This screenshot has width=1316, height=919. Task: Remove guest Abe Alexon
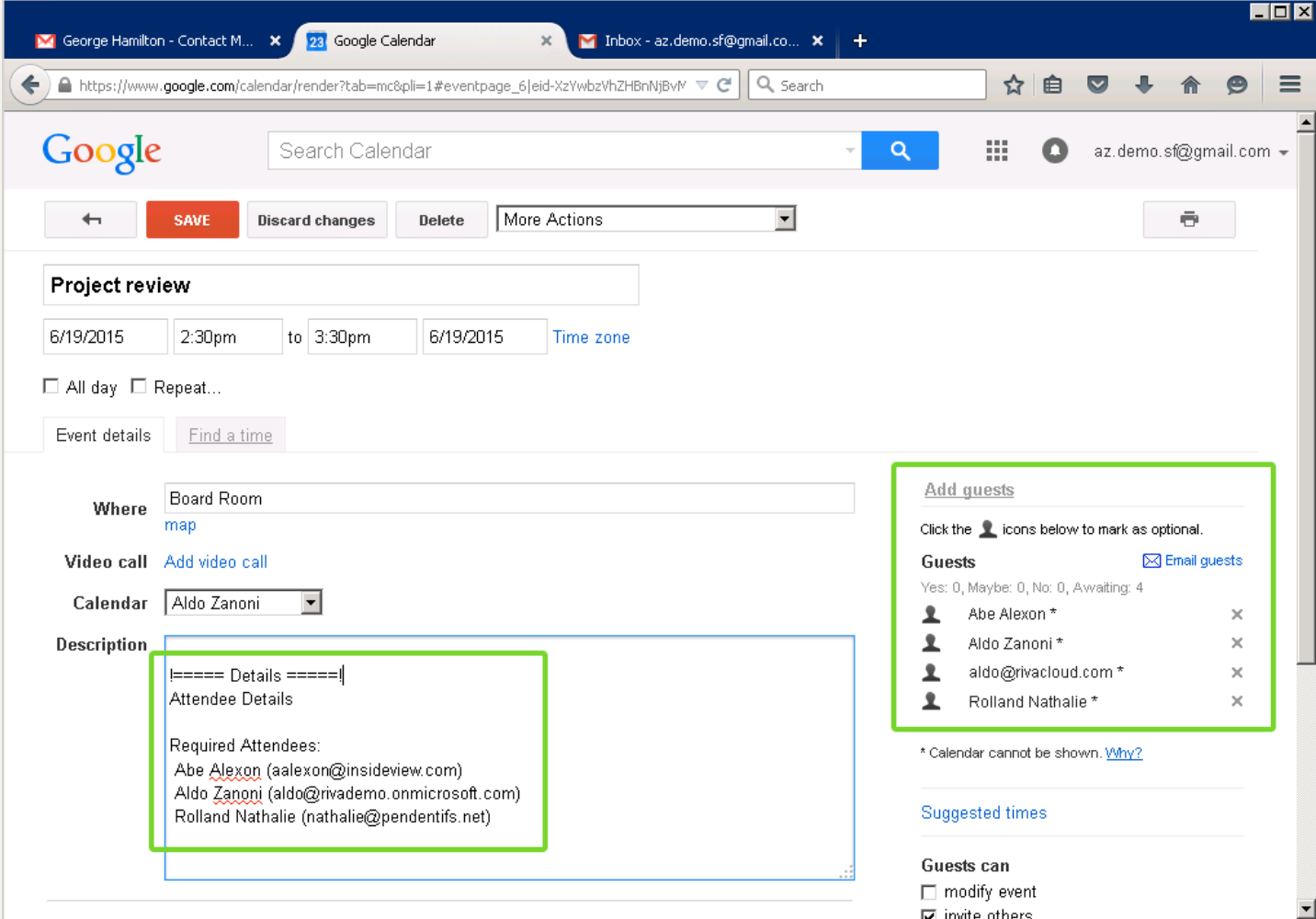(x=1237, y=614)
